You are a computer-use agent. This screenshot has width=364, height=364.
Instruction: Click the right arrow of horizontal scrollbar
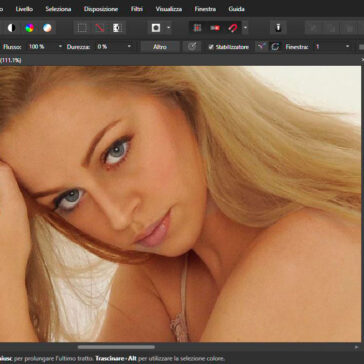(x=357, y=347)
